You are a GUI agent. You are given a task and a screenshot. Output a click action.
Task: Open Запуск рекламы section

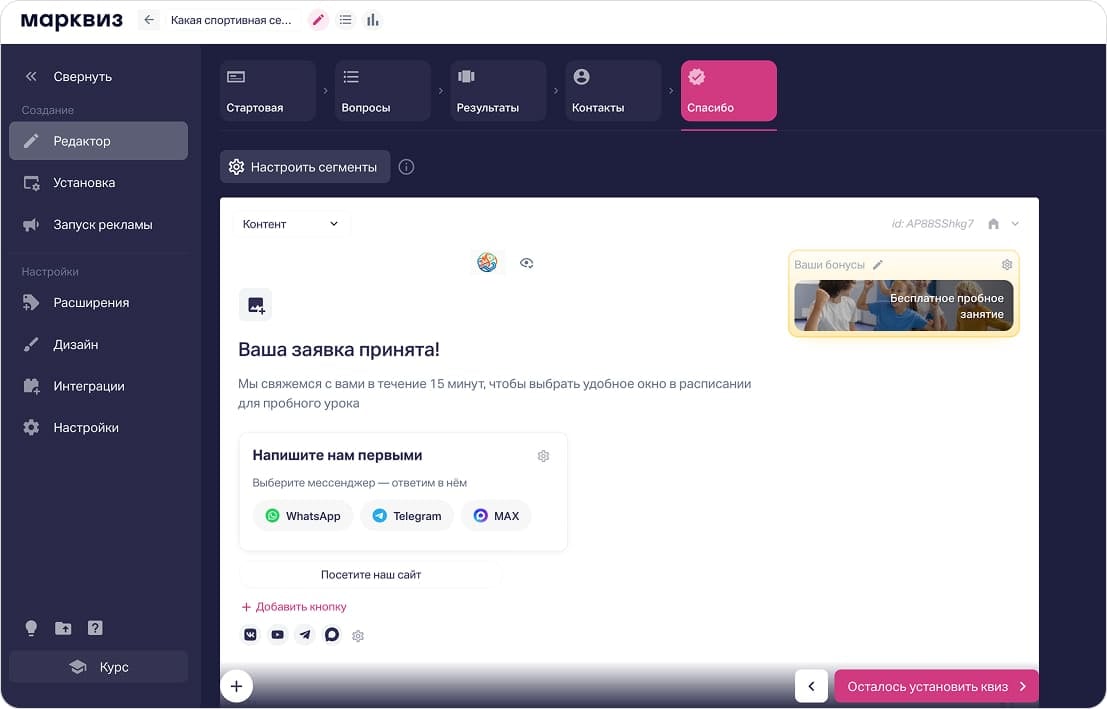98,225
